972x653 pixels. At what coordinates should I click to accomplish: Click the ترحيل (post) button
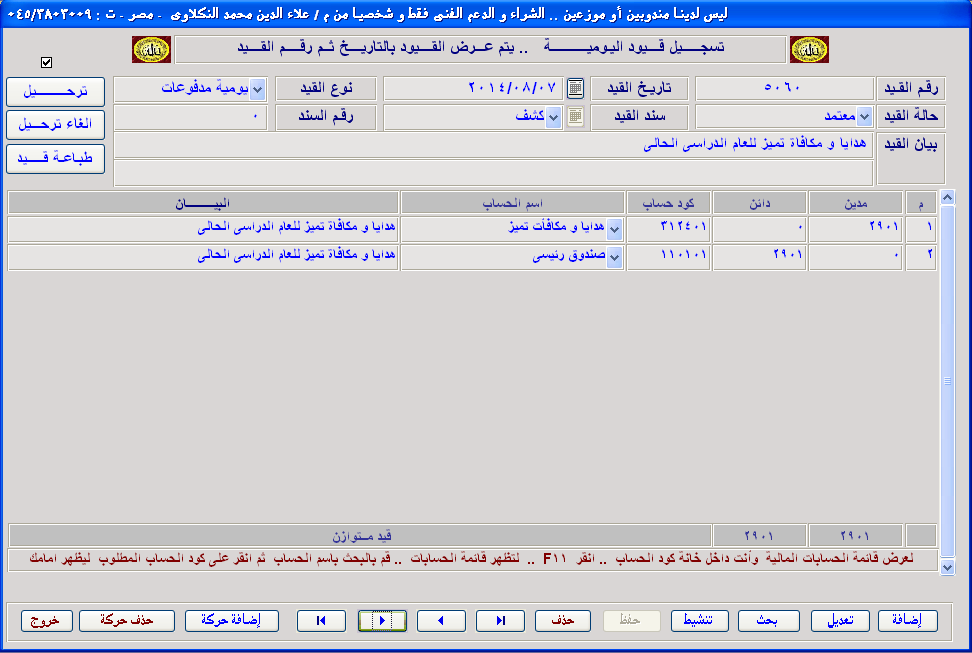click(55, 91)
